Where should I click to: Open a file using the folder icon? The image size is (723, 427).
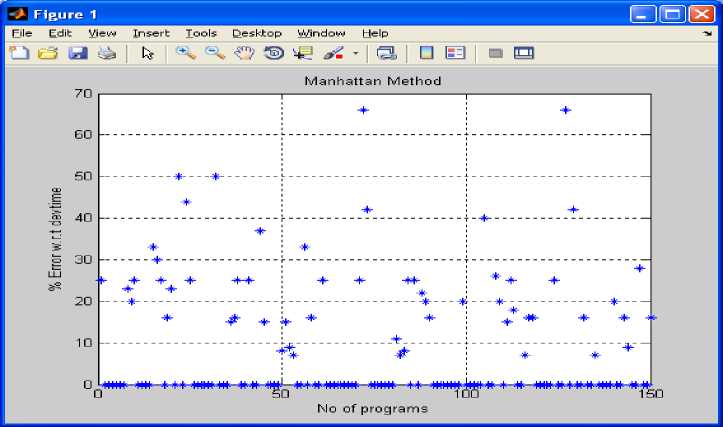(47, 53)
